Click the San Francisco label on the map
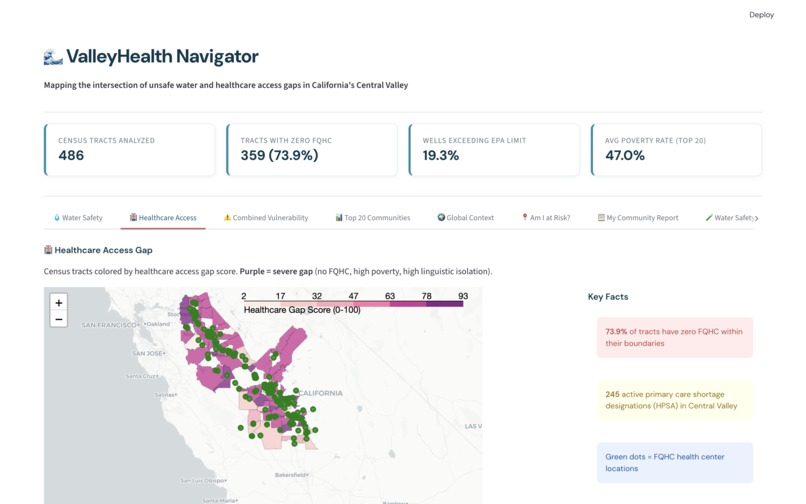The image size is (806, 504). 109,325
